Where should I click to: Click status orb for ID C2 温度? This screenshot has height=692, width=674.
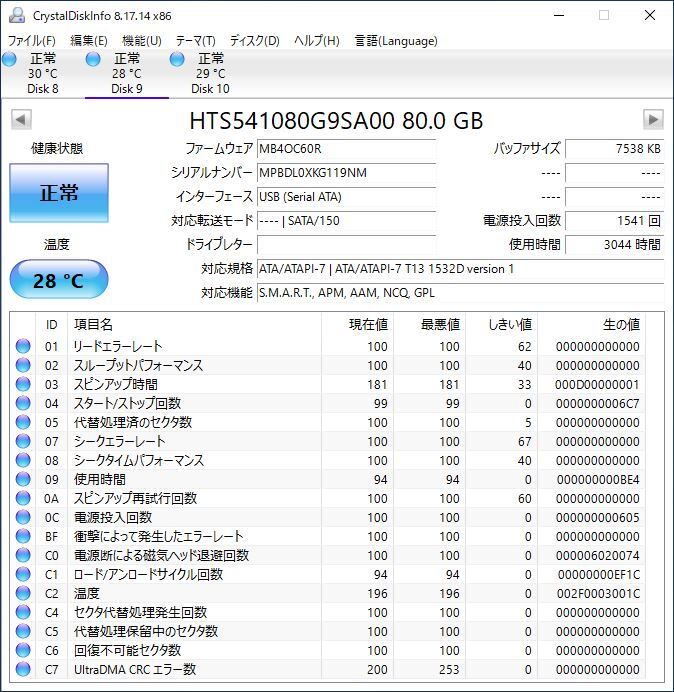point(23,594)
